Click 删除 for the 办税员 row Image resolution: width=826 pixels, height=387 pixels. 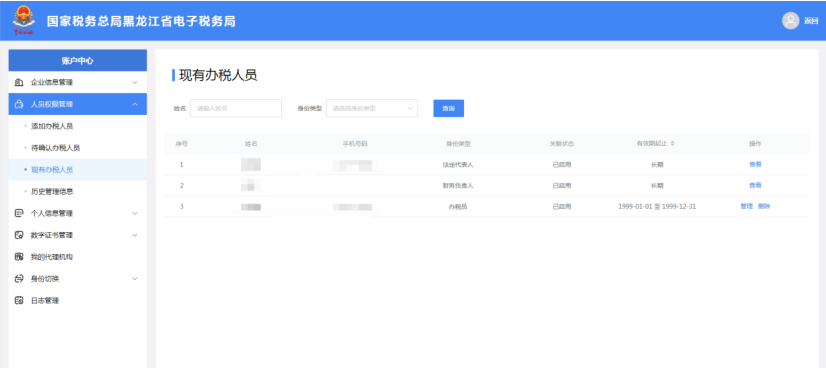[764, 206]
